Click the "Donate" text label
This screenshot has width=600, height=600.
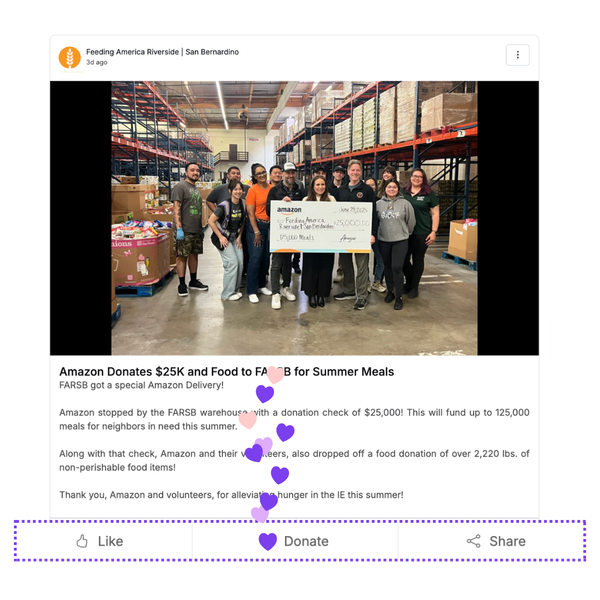(306, 541)
